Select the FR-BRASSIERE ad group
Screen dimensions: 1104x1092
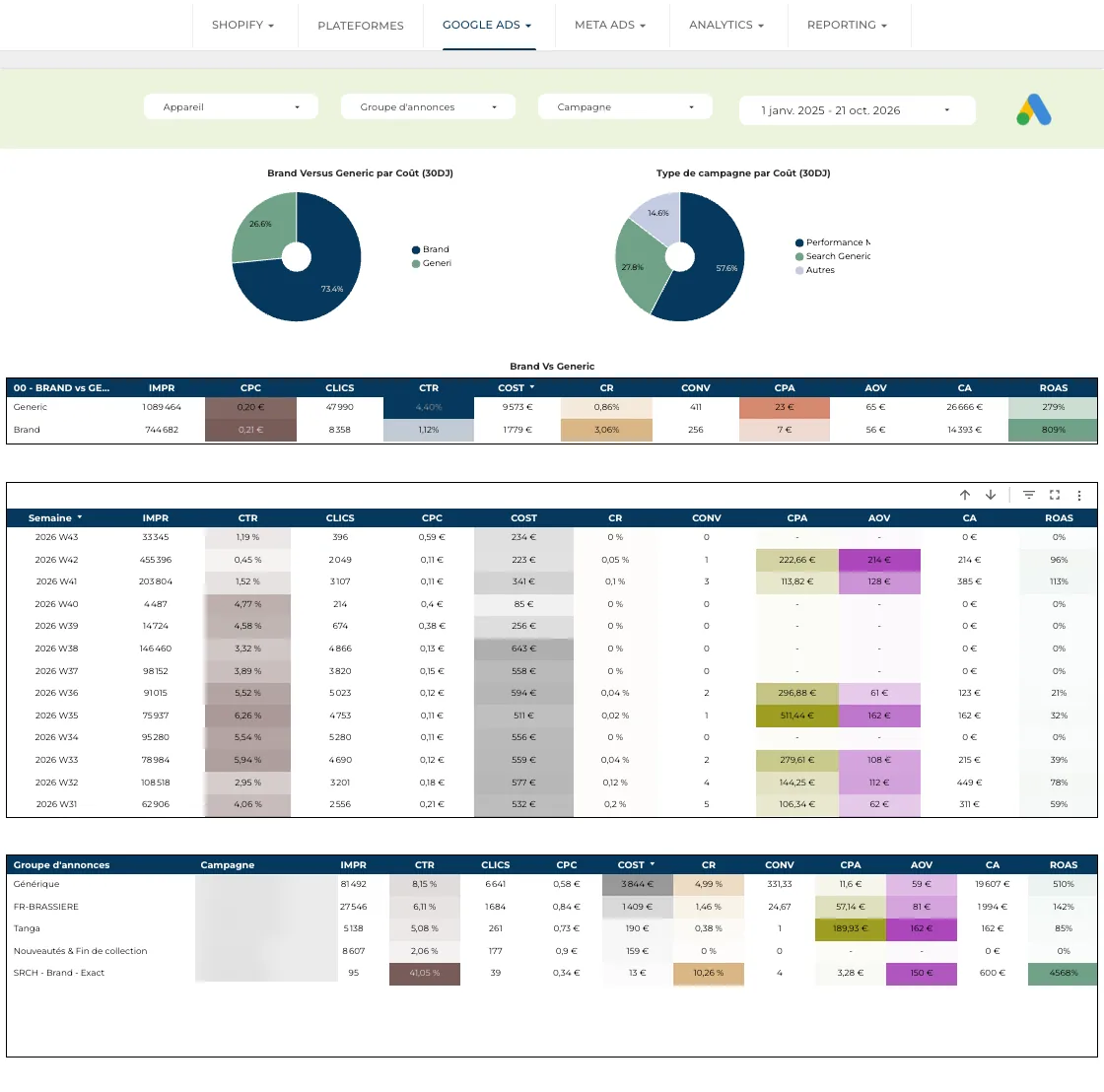[45, 907]
